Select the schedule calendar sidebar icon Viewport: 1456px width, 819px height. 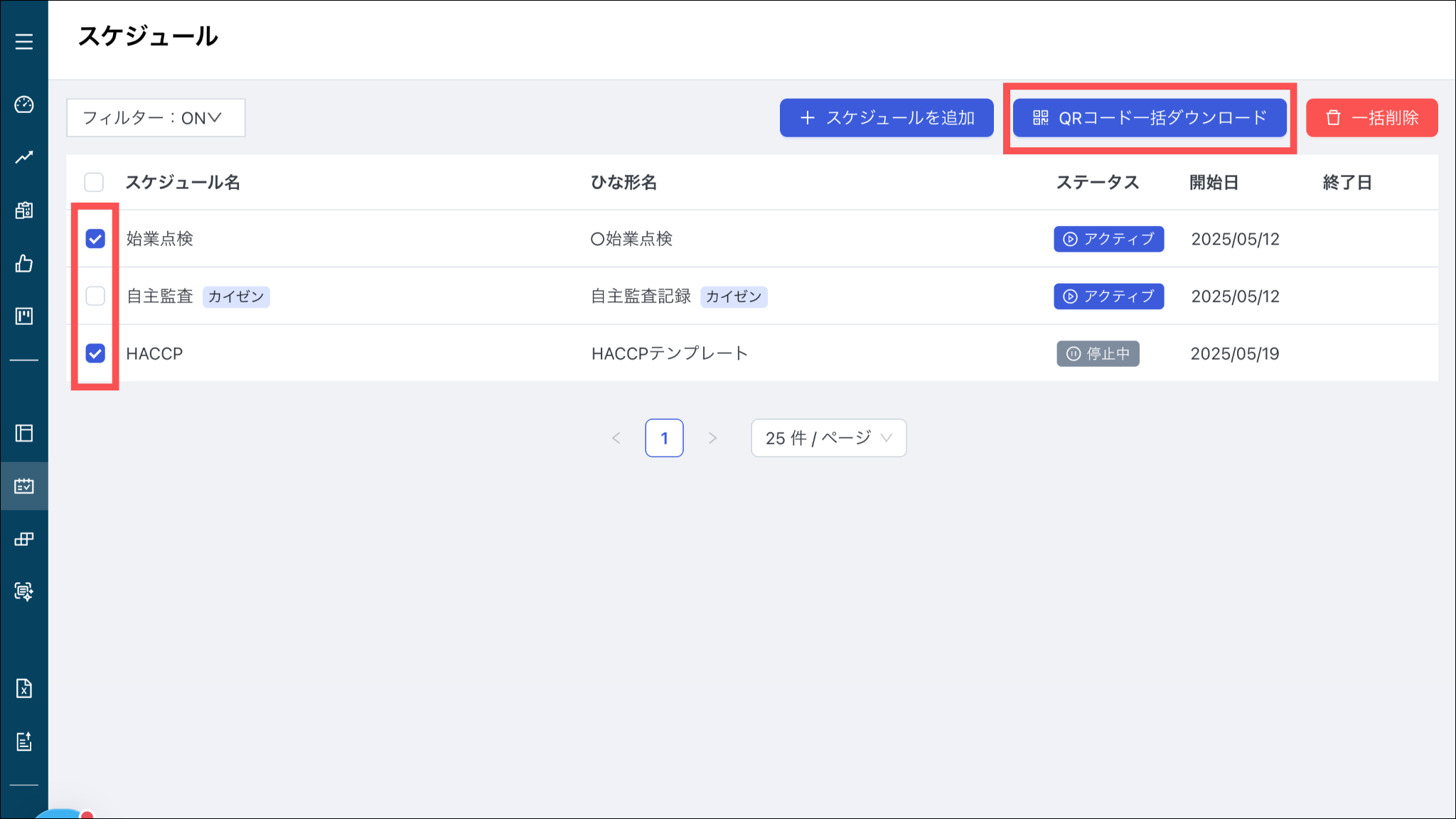coord(24,486)
